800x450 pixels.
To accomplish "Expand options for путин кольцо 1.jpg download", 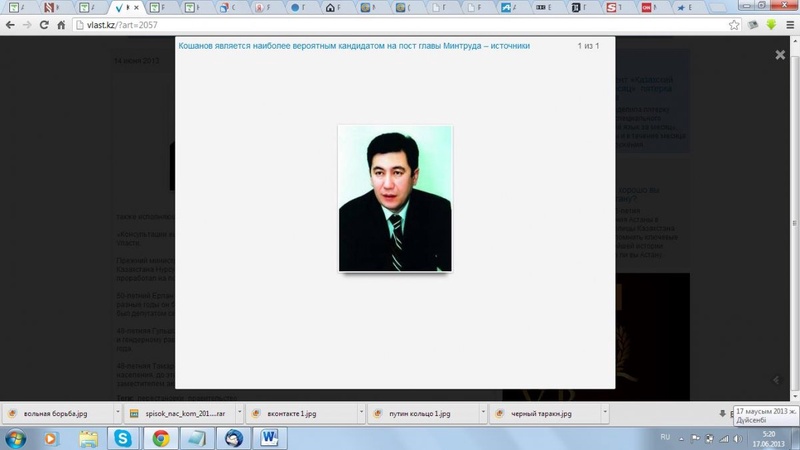I will click(x=482, y=413).
